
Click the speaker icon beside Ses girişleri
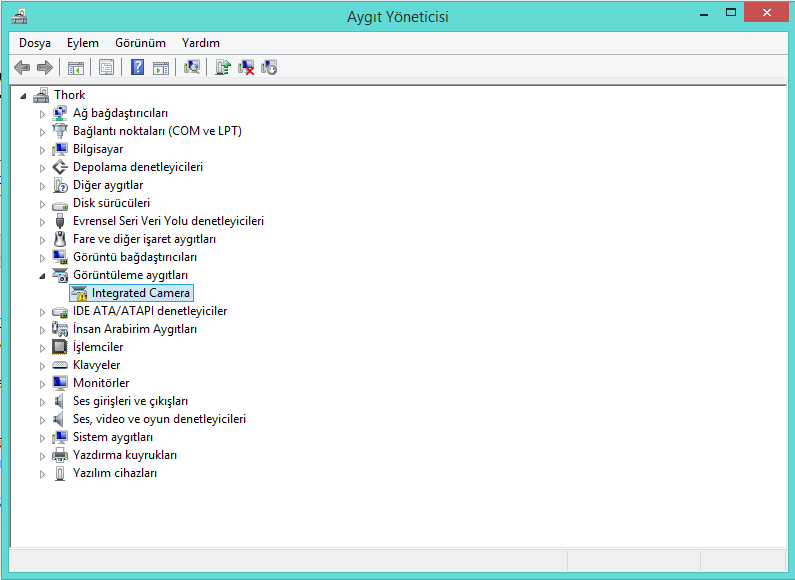[x=59, y=401]
